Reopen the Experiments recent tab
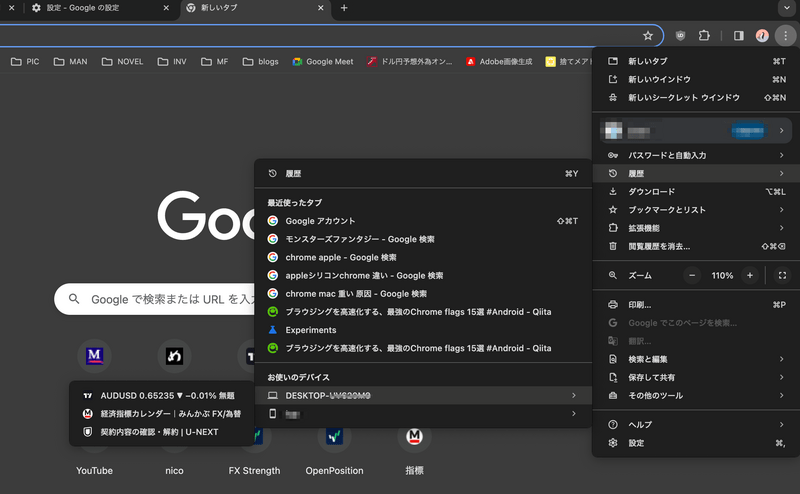This screenshot has width=800, height=494. (423, 330)
